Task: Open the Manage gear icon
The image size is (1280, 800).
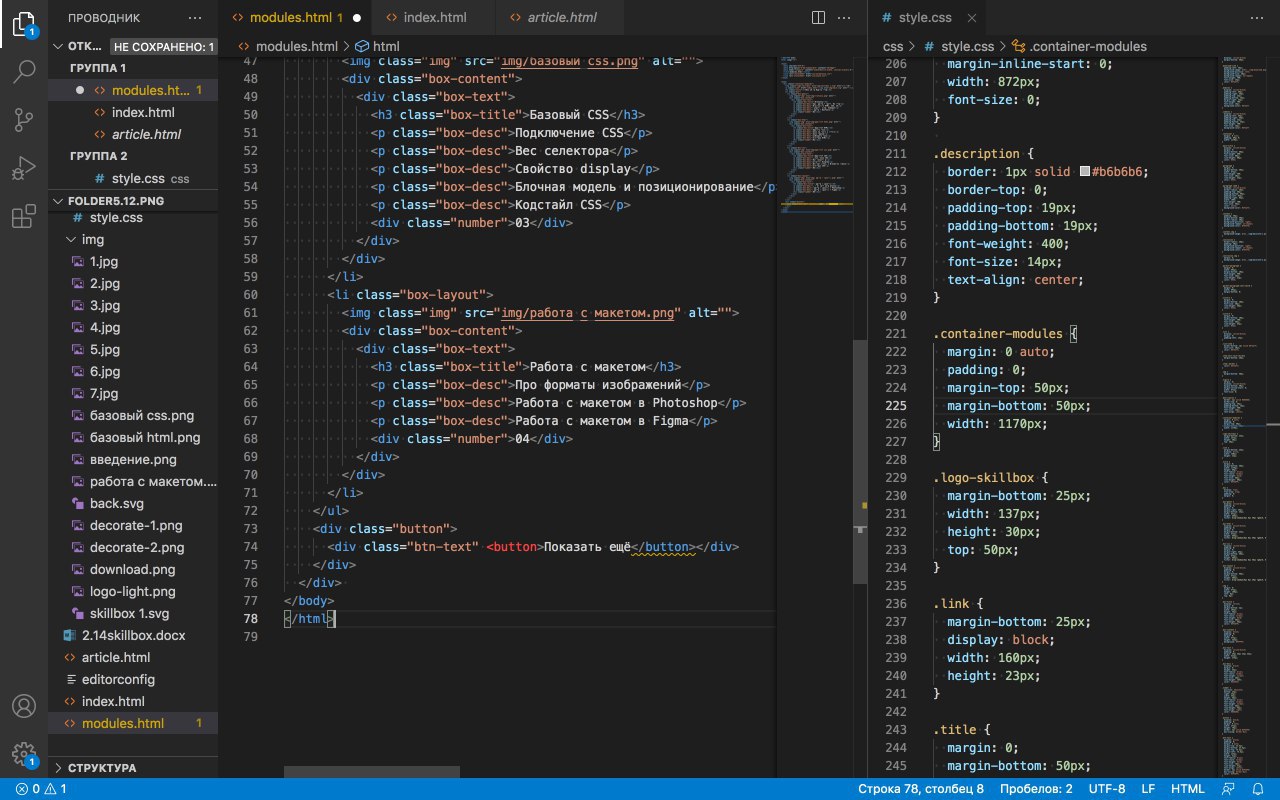Action: pyautogui.click(x=24, y=754)
